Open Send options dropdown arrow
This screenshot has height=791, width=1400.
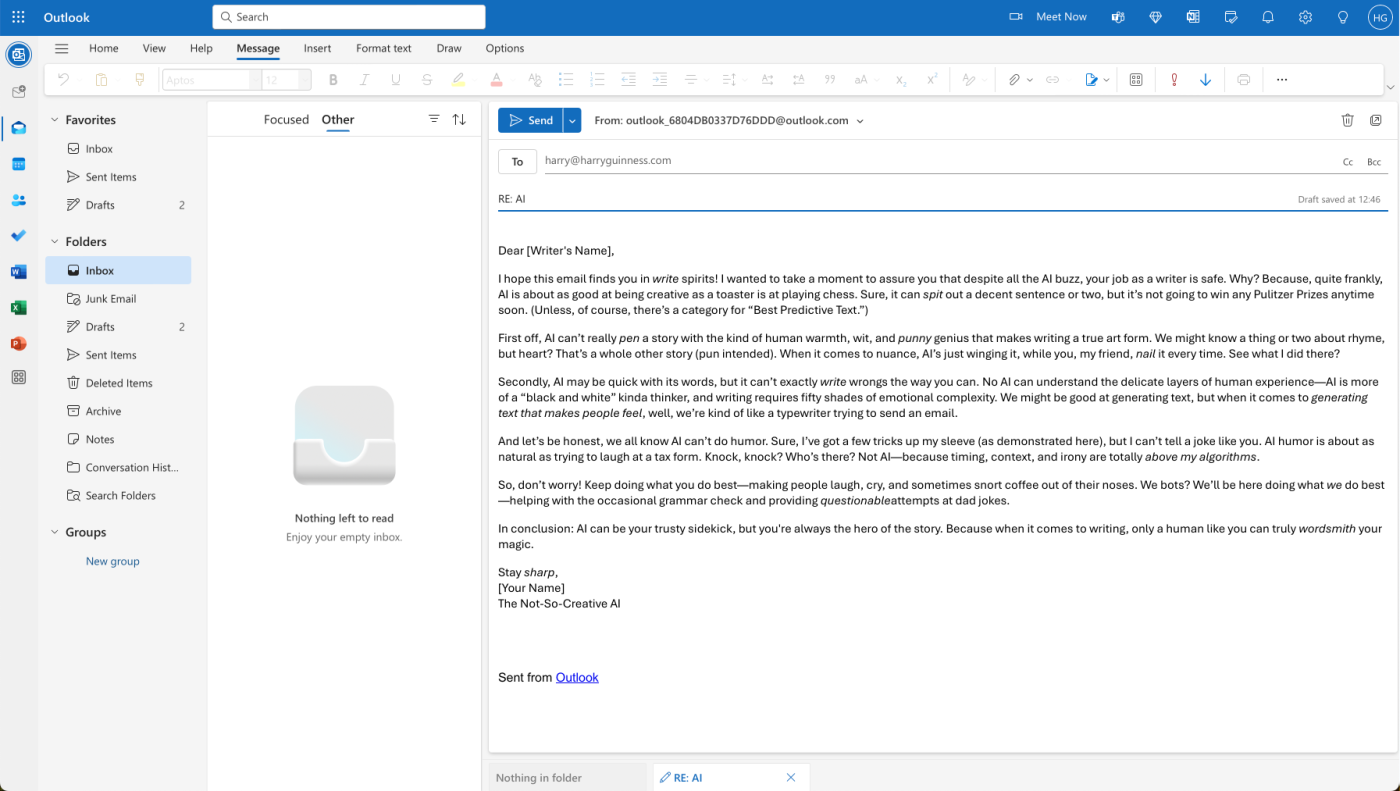click(x=572, y=120)
